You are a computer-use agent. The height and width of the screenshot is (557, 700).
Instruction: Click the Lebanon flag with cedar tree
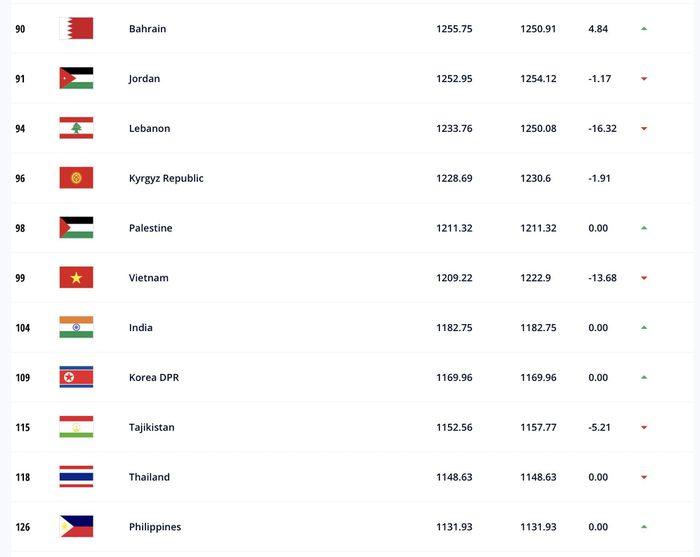[76, 128]
